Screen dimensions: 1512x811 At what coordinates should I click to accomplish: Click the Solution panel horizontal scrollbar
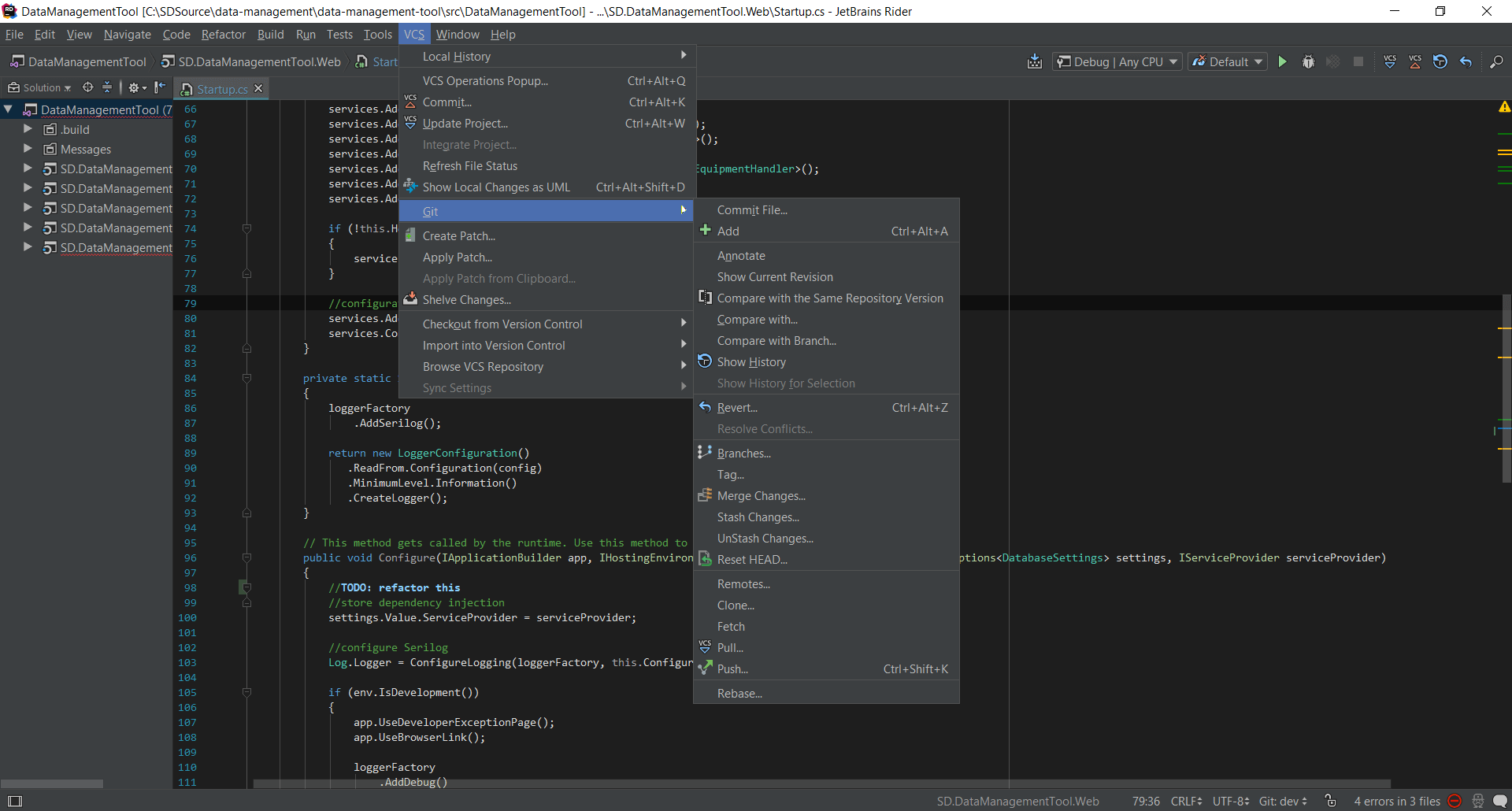click(x=52, y=783)
